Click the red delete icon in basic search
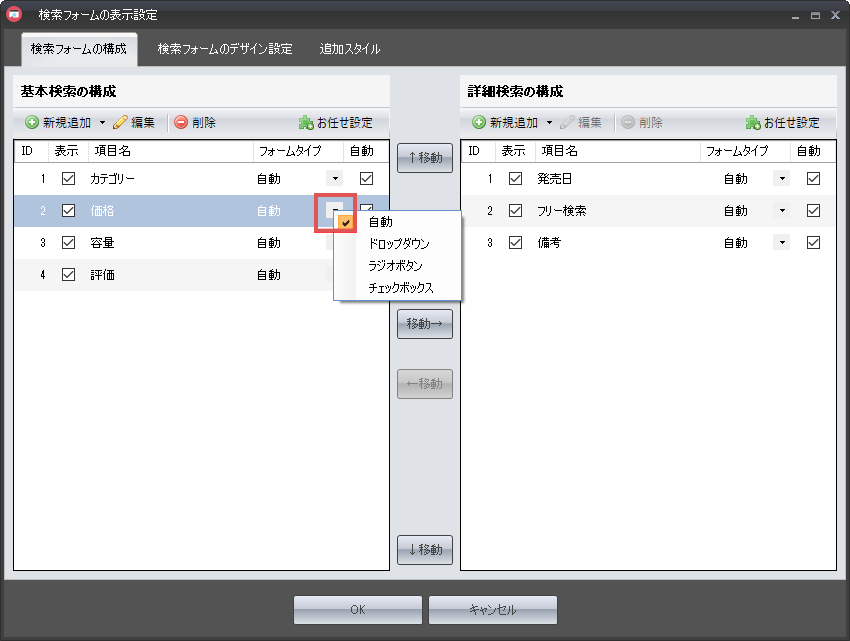This screenshot has width=850, height=641. [181, 123]
